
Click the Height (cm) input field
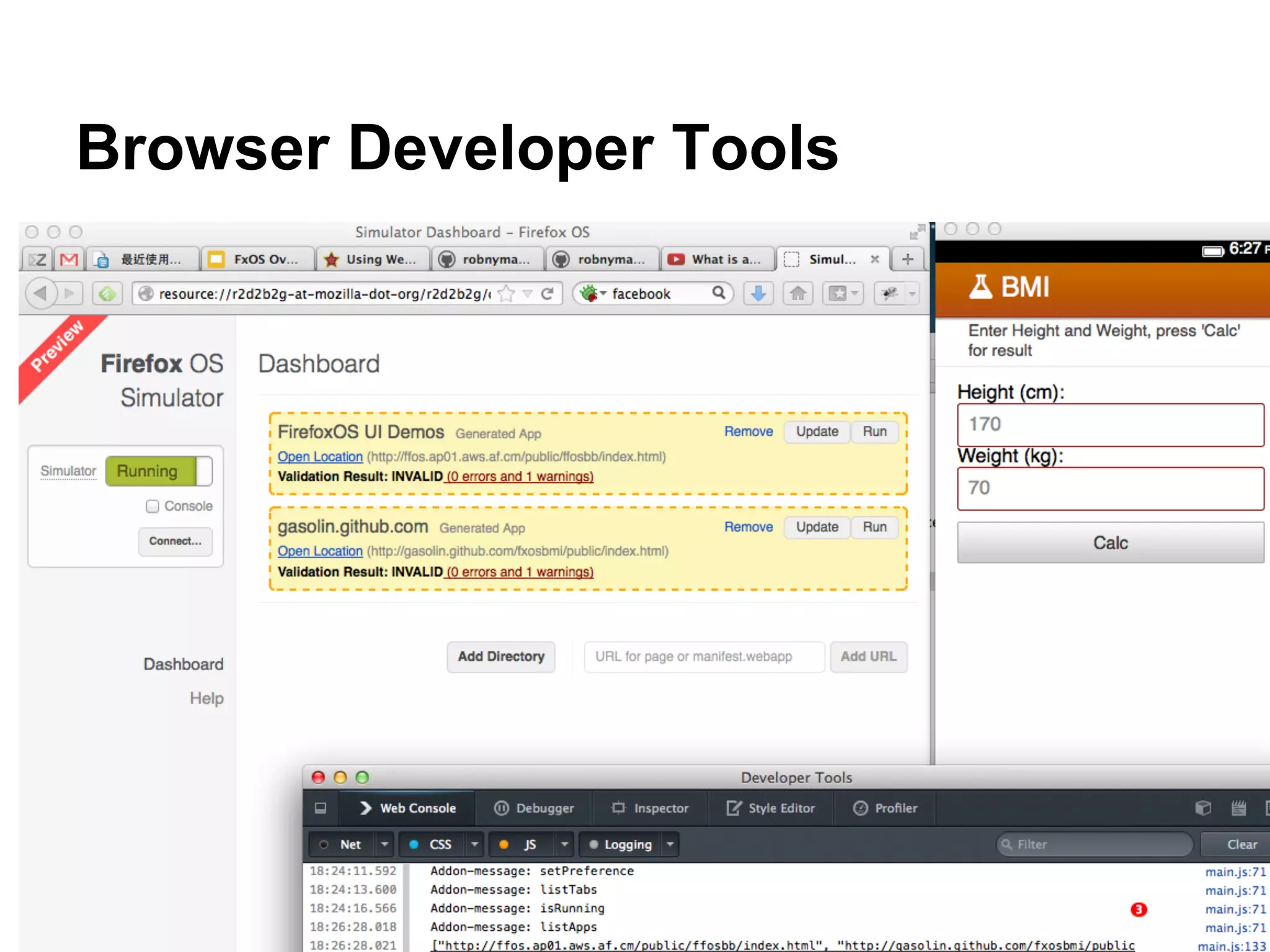1110,425
